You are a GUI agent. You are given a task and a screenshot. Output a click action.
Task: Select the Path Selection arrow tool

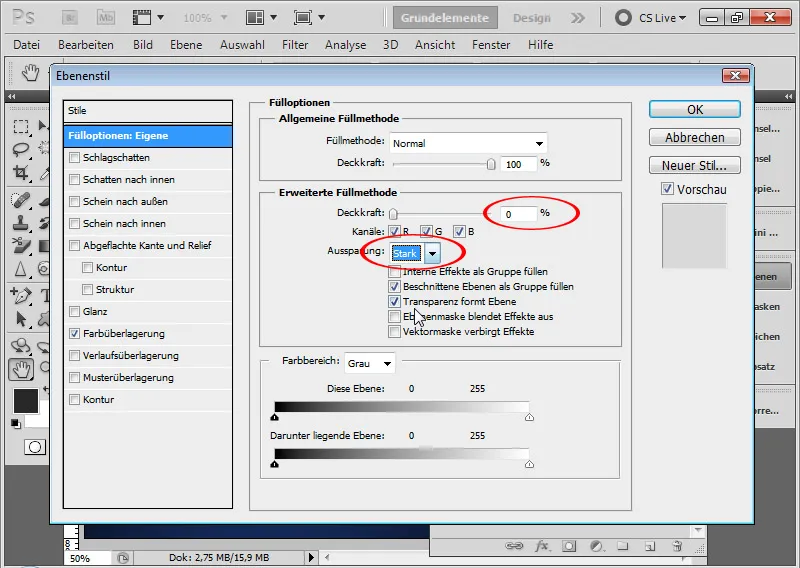(x=21, y=319)
